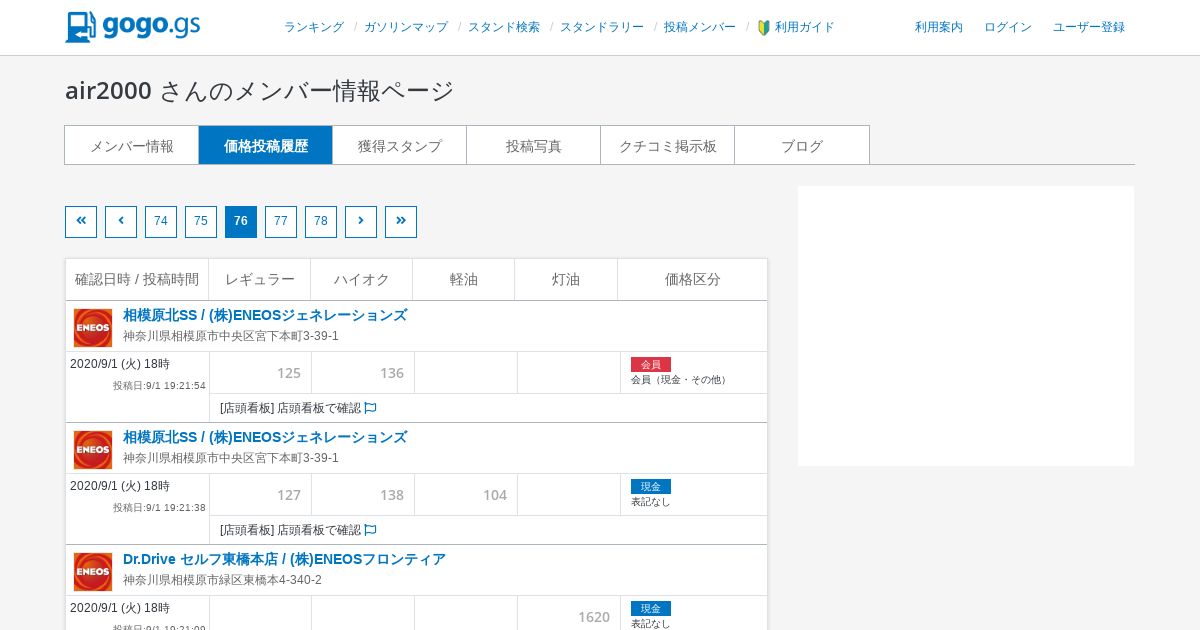Click high-octane price 138
1200x630 pixels.
[392, 495]
